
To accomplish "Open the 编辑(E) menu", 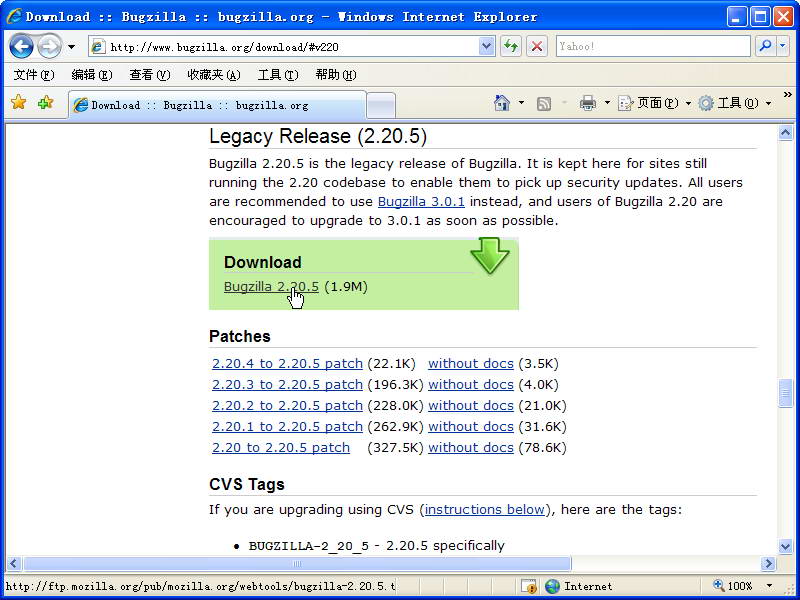I will [92, 75].
